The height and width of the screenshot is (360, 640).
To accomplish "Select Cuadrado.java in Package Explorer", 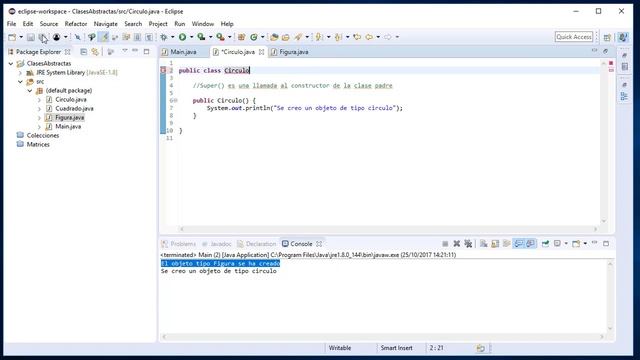I will click(74, 109).
